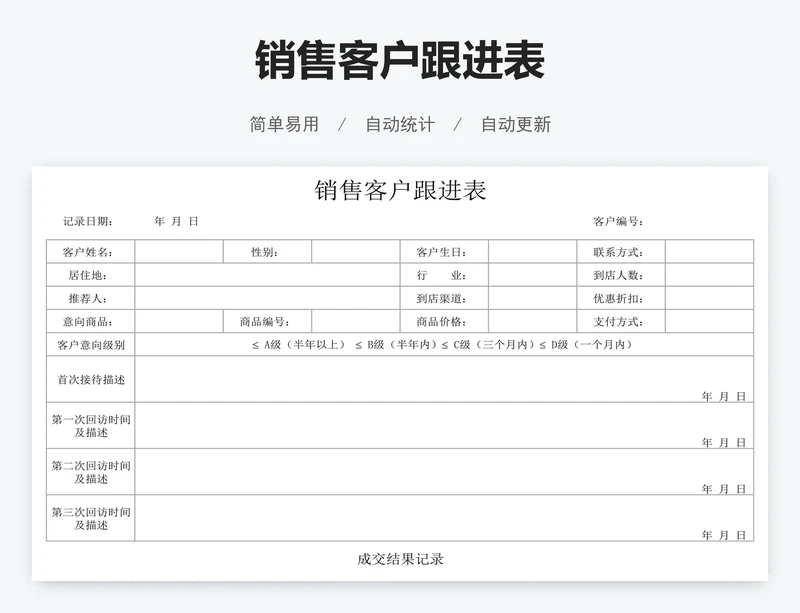Click the 简单易用 subtitle text
The width and height of the screenshot is (800, 613).
pos(284,124)
